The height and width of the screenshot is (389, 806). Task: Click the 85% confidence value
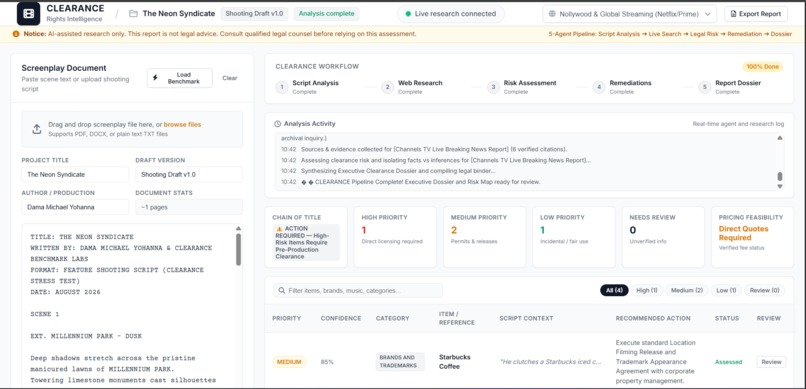coord(327,362)
